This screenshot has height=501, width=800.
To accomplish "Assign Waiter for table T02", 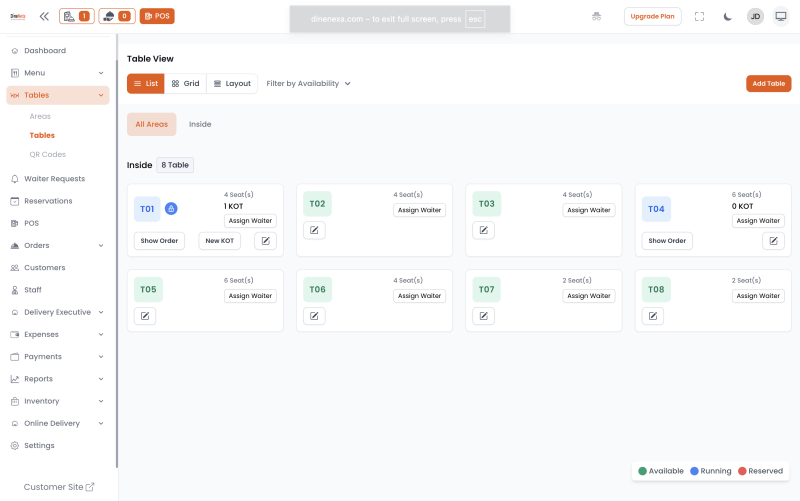I will point(419,210).
